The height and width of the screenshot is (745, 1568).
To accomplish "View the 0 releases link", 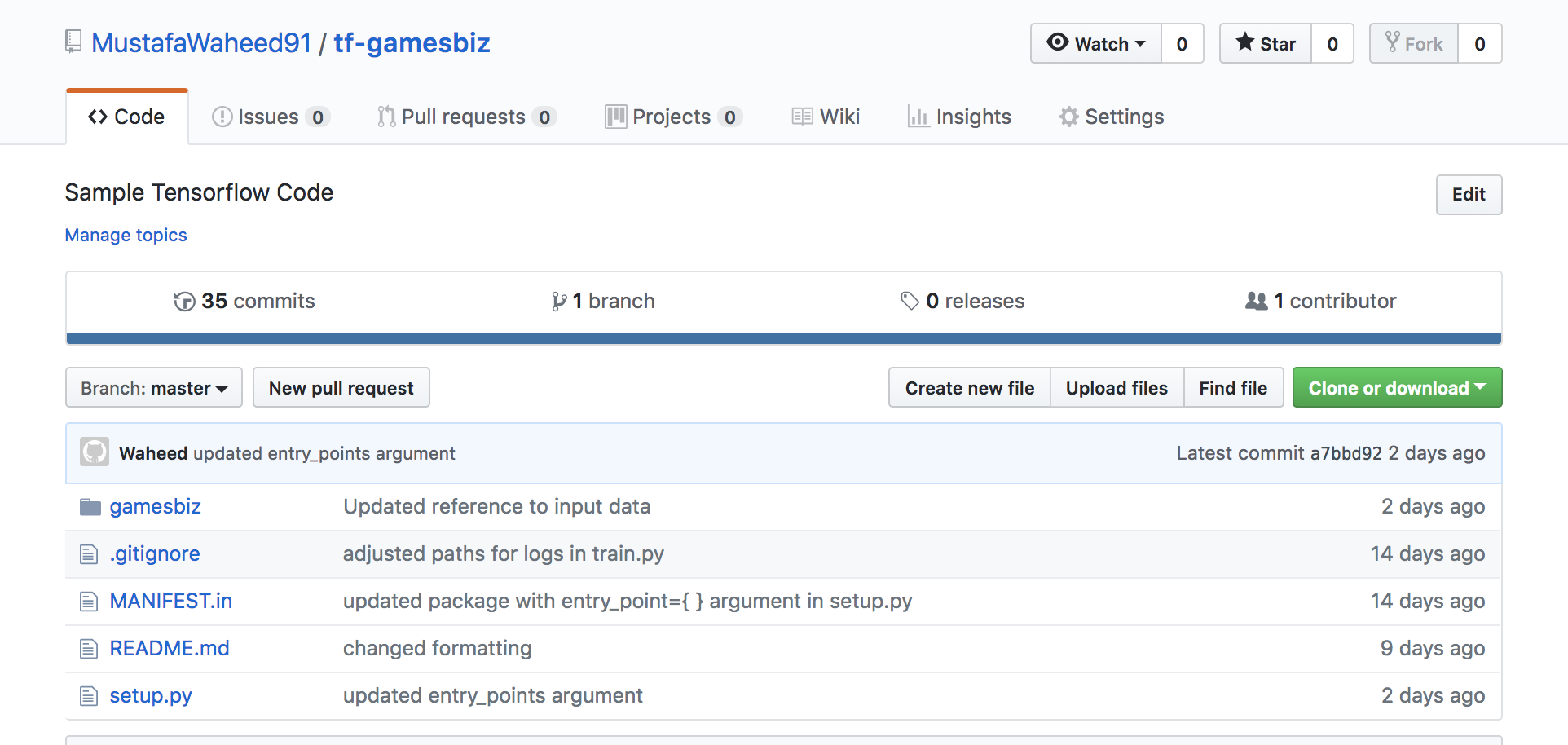I will tap(962, 302).
